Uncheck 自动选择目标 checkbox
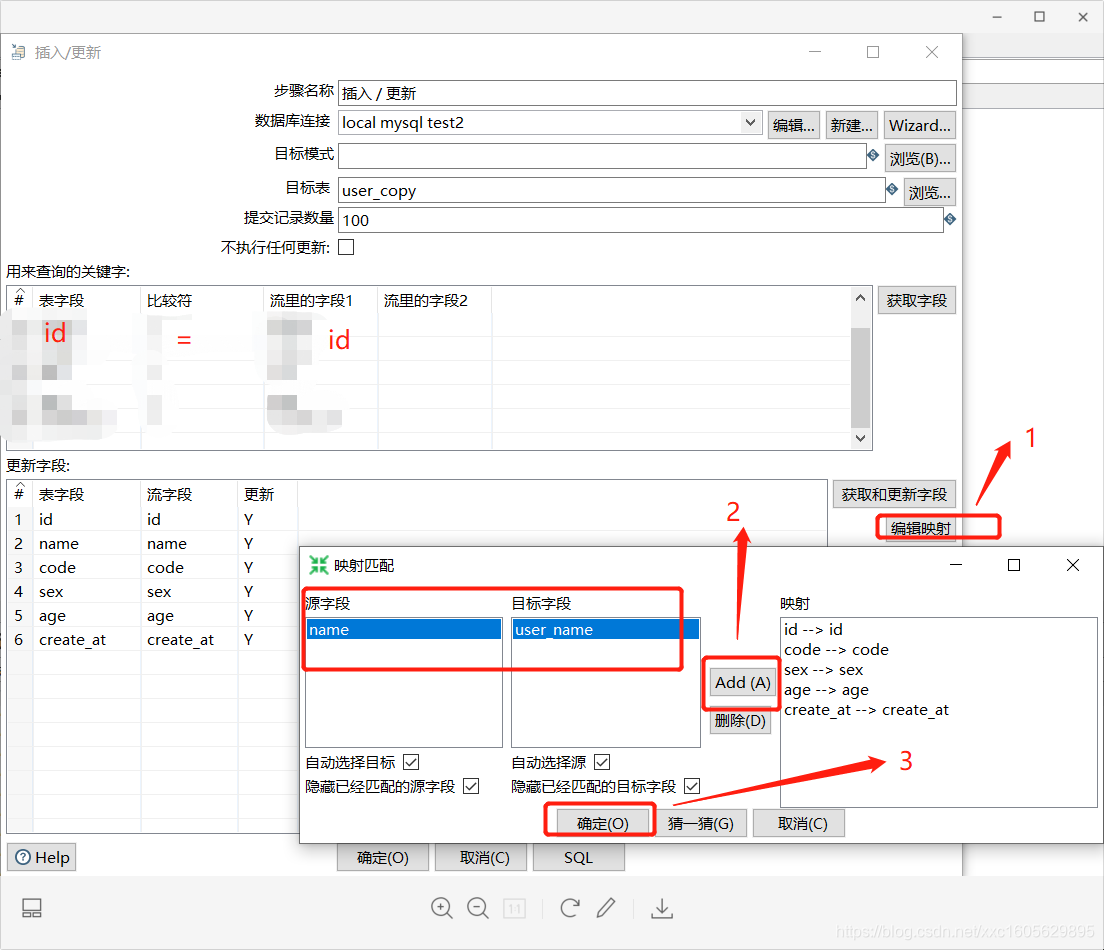The image size is (1104, 950). [411, 762]
